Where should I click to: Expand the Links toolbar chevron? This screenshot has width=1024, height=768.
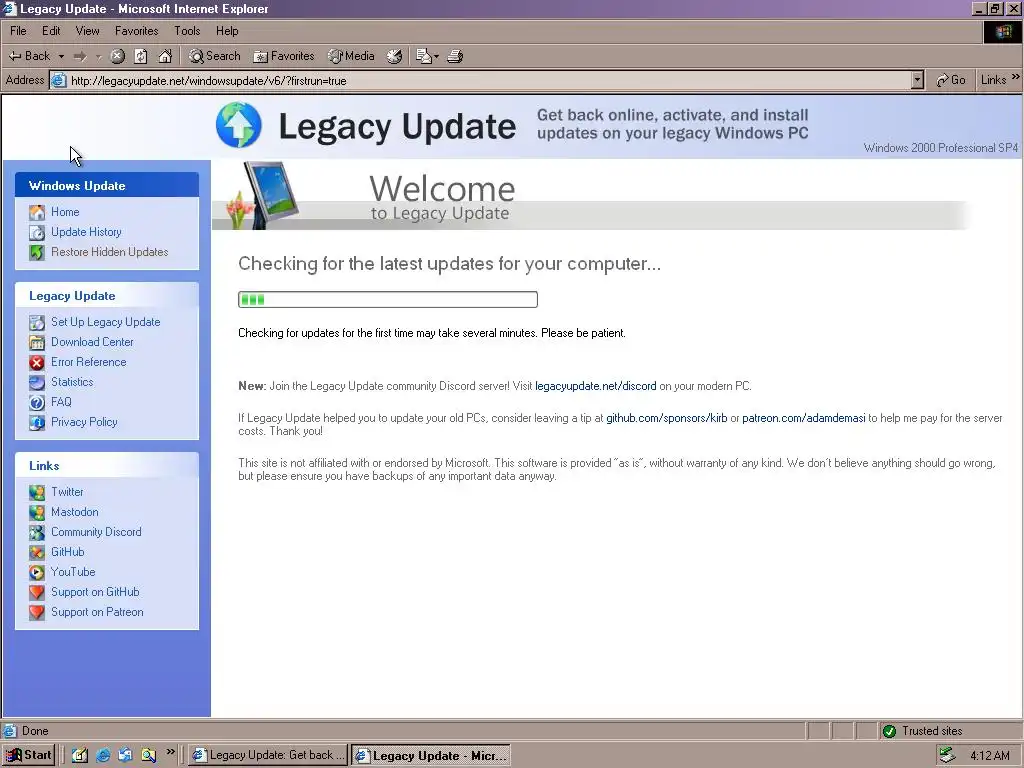[1016, 77]
